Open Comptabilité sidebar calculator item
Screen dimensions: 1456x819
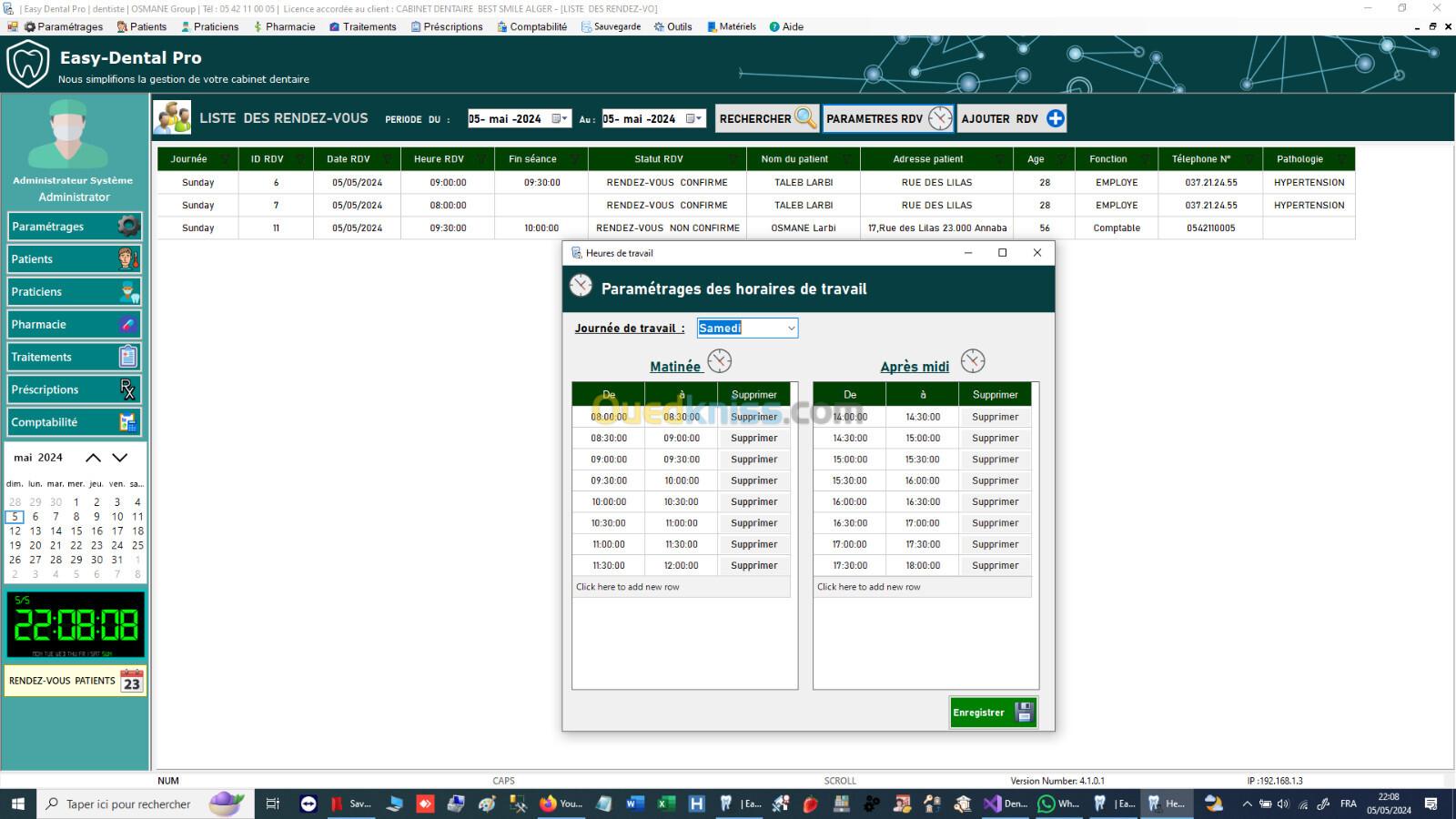pyautogui.click(x=75, y=422)
